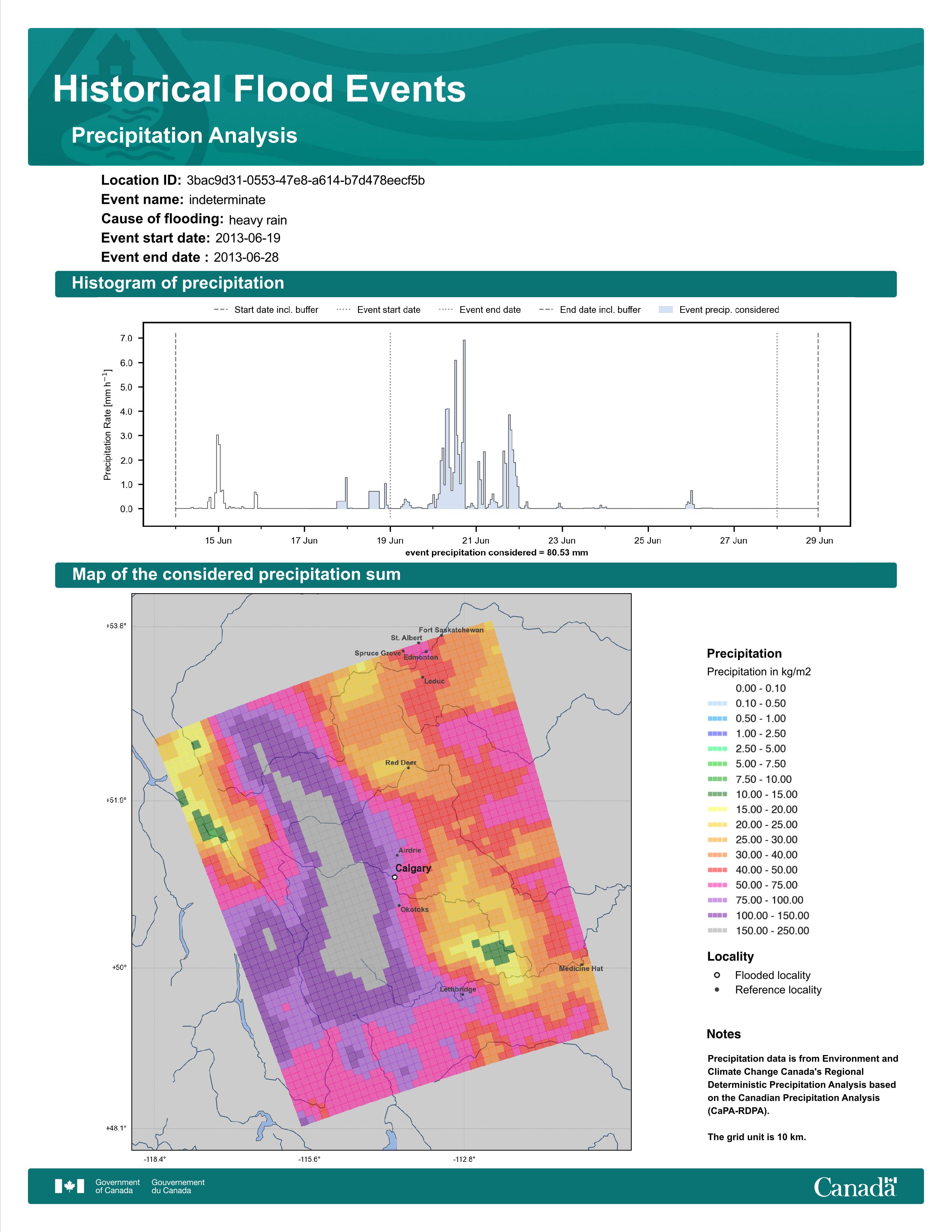This screenshot has width=952, height=1232.
Task: Click the event end date 2013-06-28
Action: 246,257
